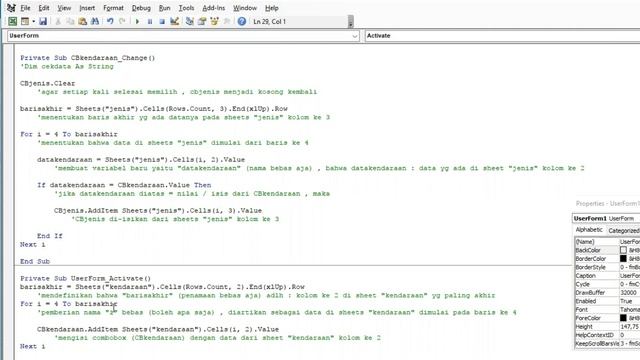Click the 'Private Sub UserForm_Activate()' line
Screen dimensions: 640x360
pos(85,278)
